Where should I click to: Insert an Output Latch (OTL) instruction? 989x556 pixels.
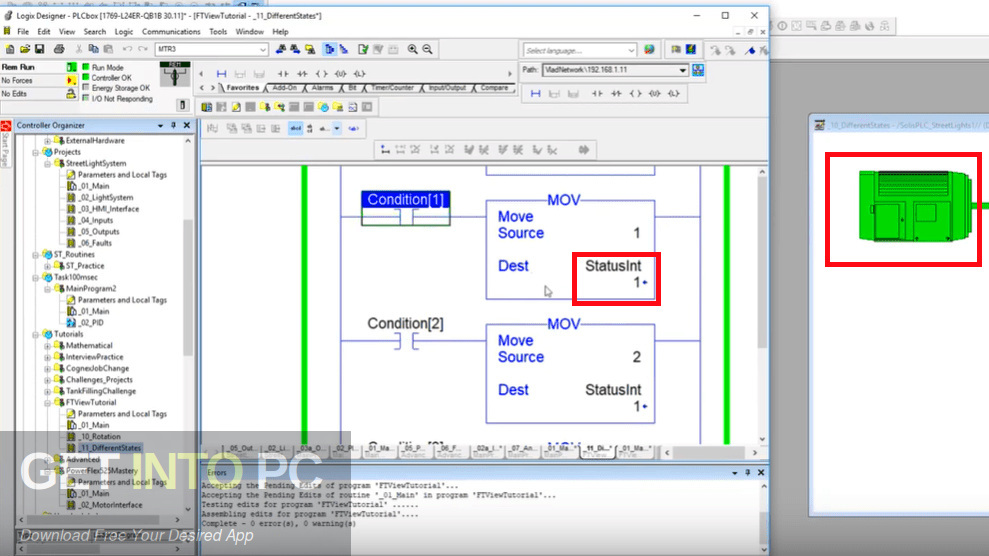tap(360, 74)
